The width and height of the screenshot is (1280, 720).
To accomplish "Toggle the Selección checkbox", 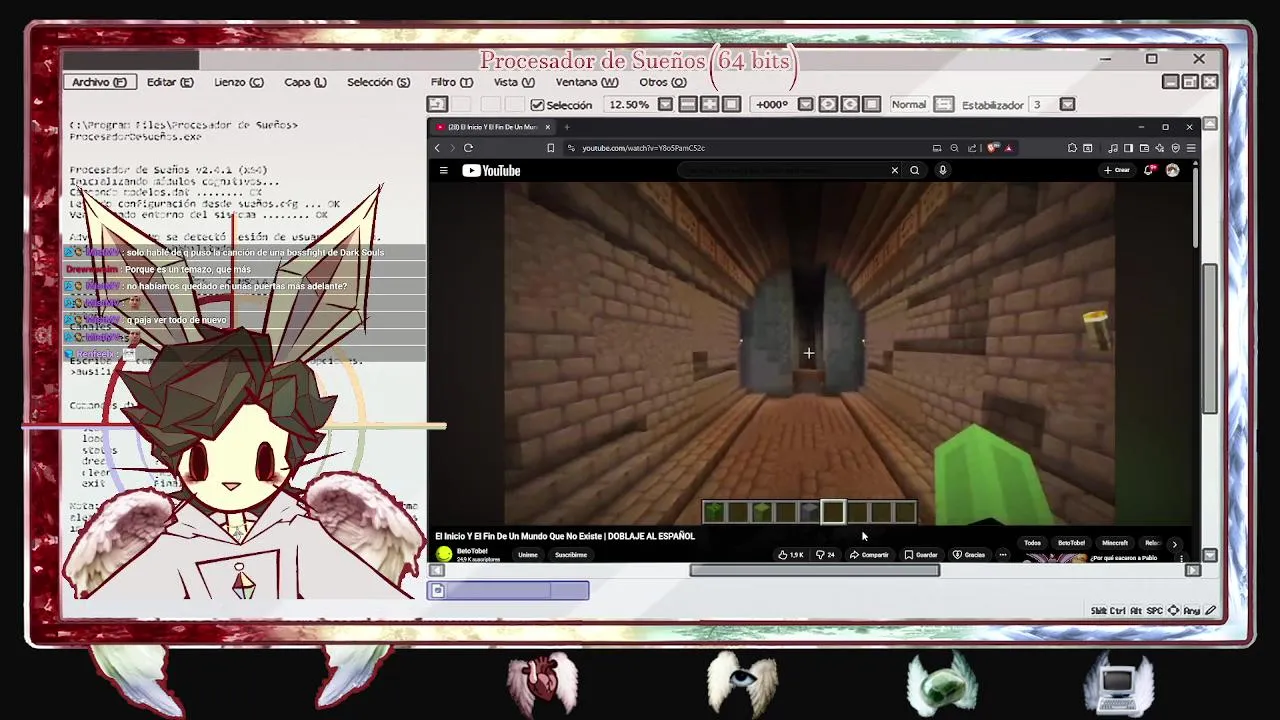I will click(537, 105).
